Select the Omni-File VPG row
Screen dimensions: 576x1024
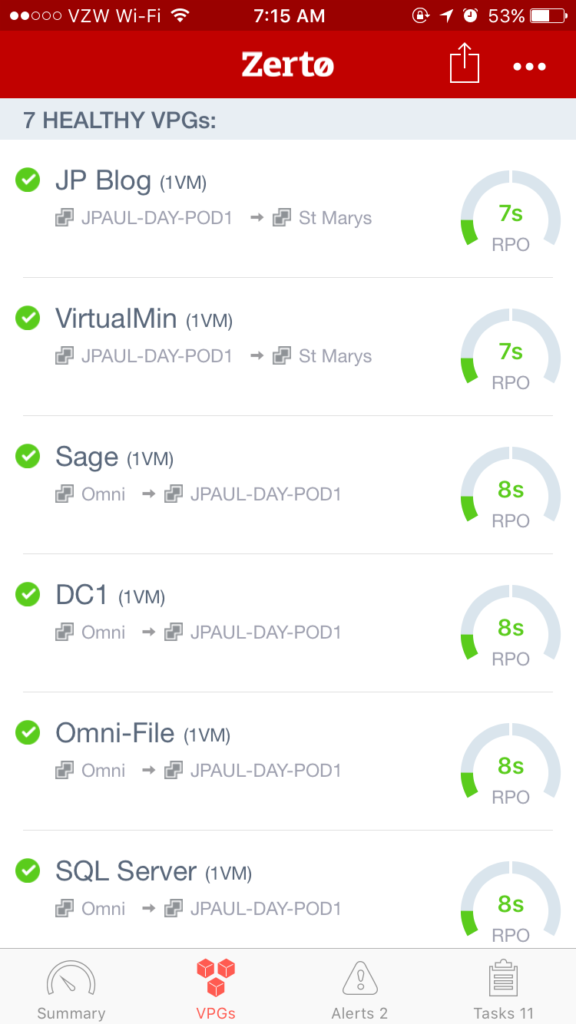(288, 762)
